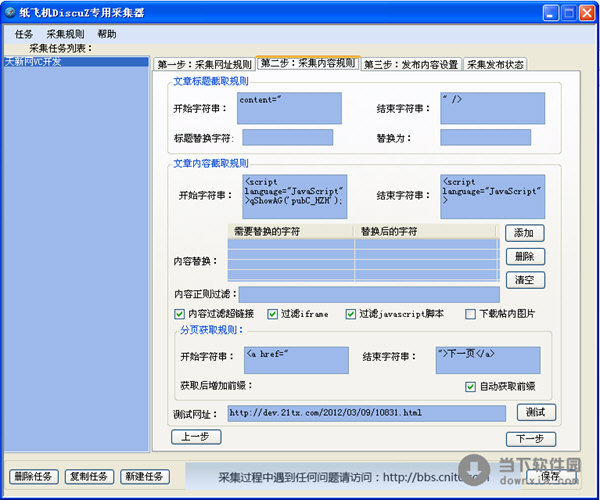
Task: Enable 下载帖内图片 checkbox
Action: (x=470, y=314)
